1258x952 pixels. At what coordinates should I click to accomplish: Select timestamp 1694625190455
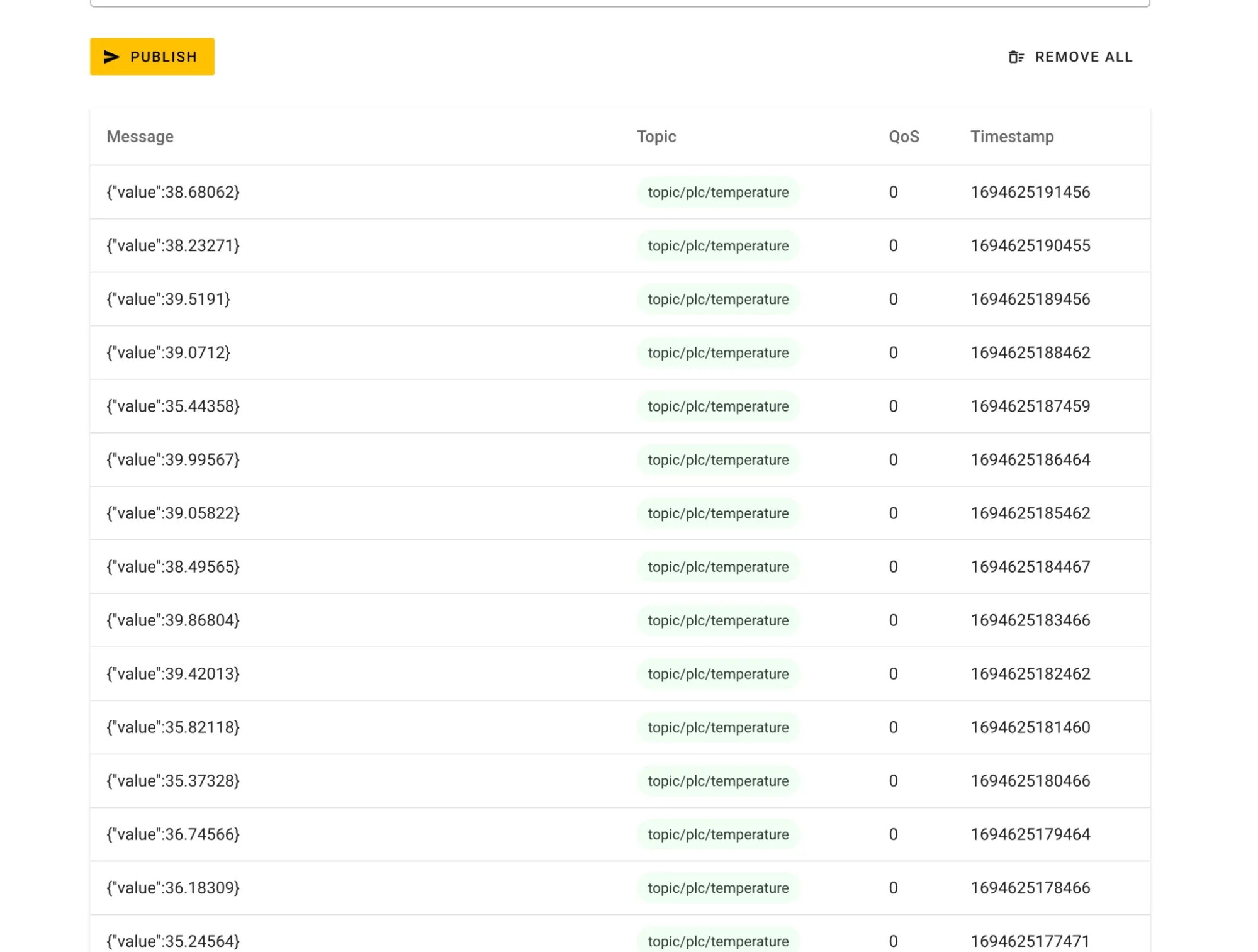coord(1030,245)
